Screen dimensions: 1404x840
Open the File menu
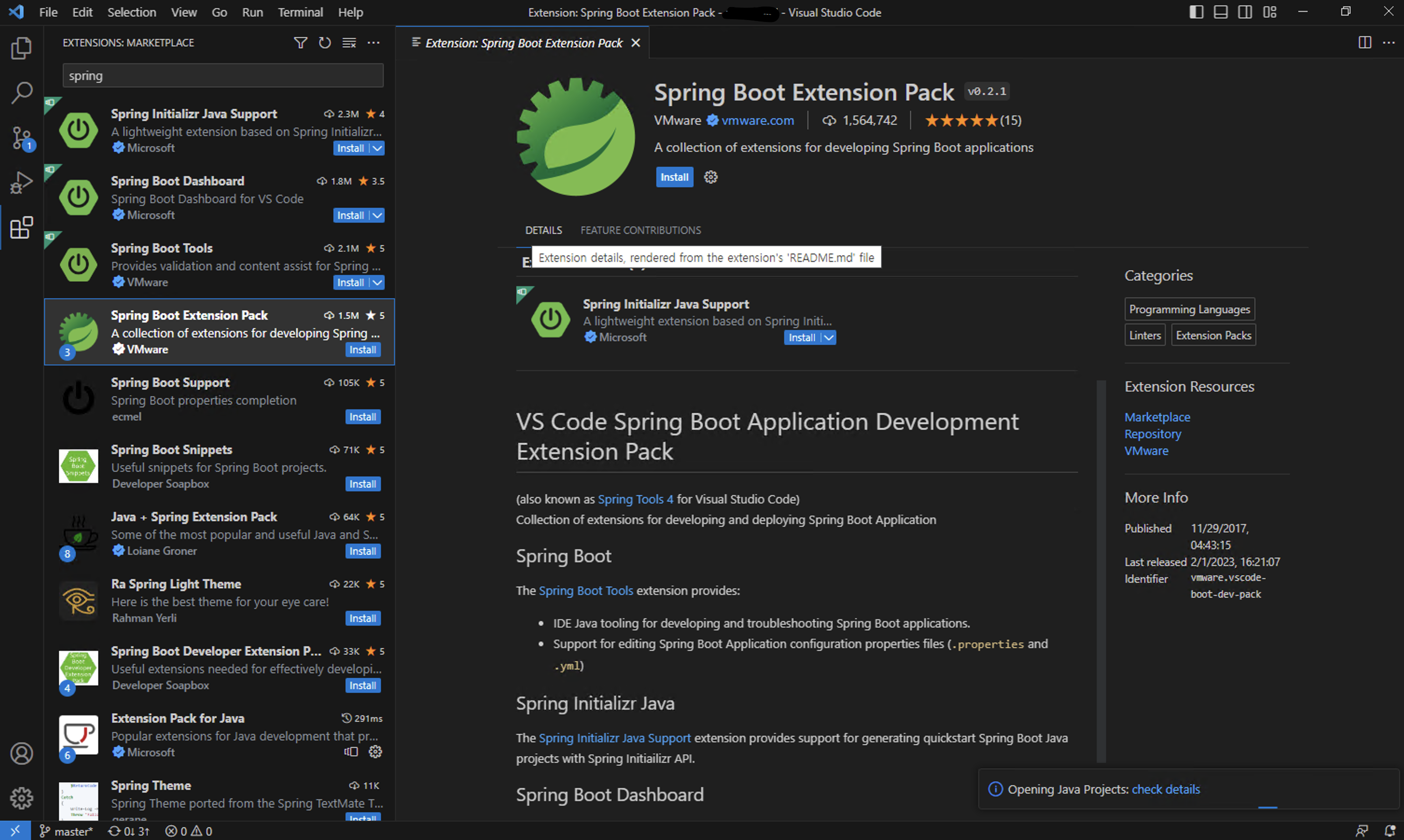click(x=48, y=12)
